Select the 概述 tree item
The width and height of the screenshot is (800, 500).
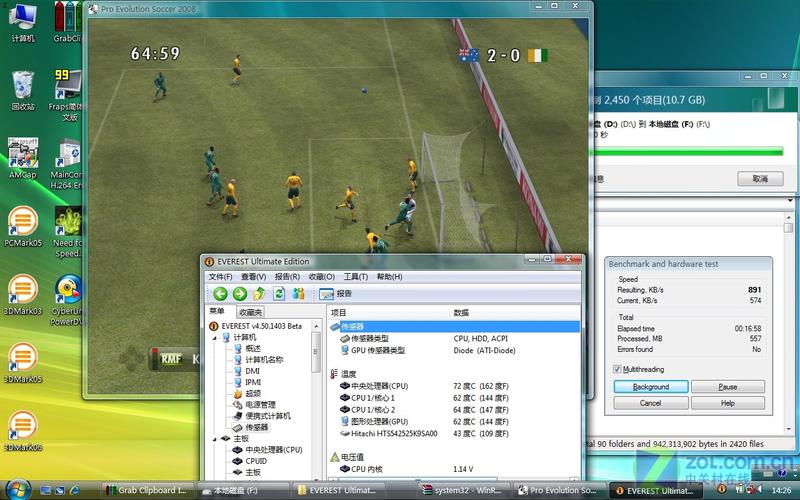(x=253, y=348)
